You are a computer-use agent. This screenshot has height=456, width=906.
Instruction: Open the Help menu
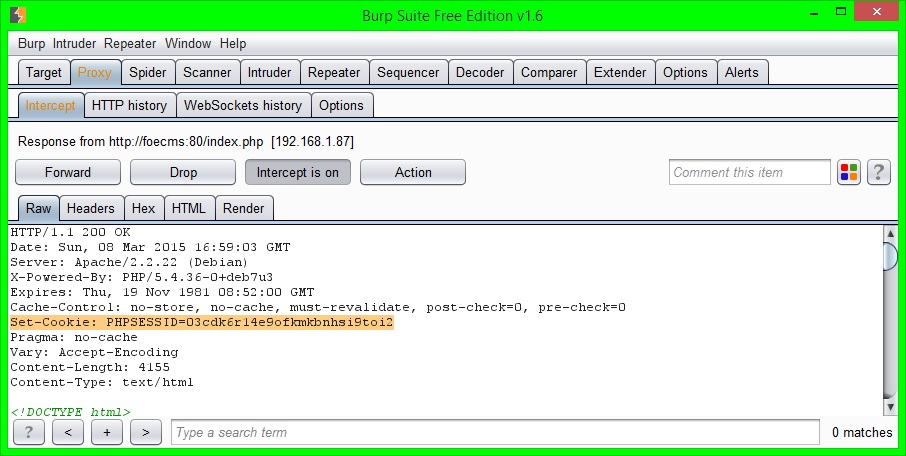click(233, 43)
